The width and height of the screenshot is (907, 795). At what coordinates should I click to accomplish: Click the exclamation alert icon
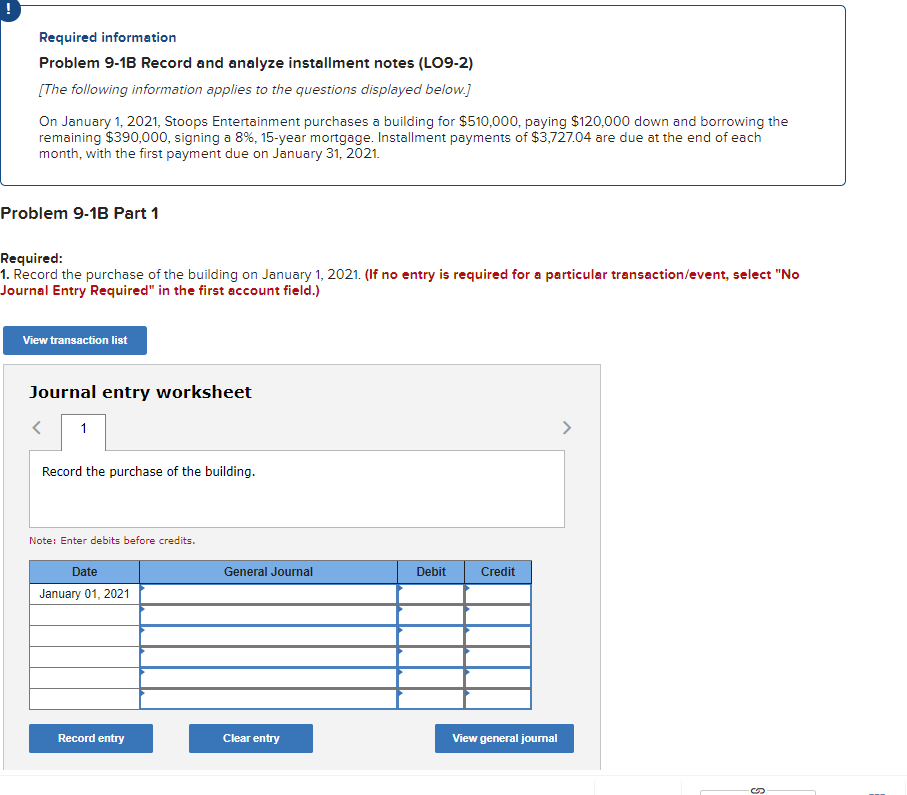[9, 9]
